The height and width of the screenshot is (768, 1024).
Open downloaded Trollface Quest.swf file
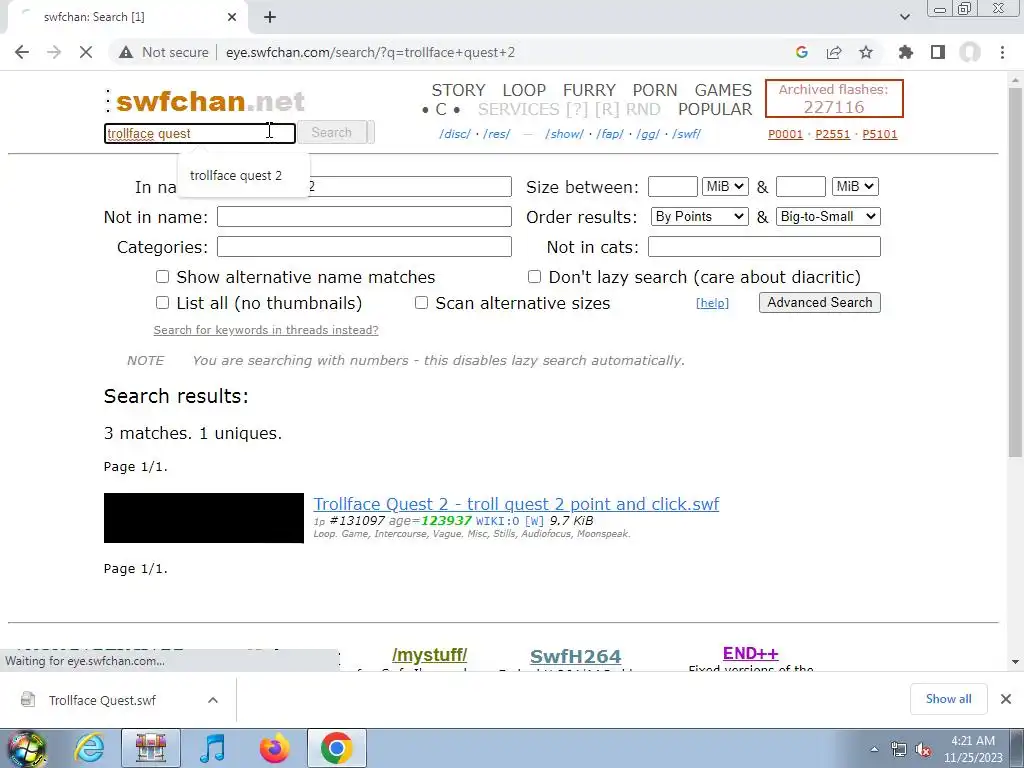[101, 700]
